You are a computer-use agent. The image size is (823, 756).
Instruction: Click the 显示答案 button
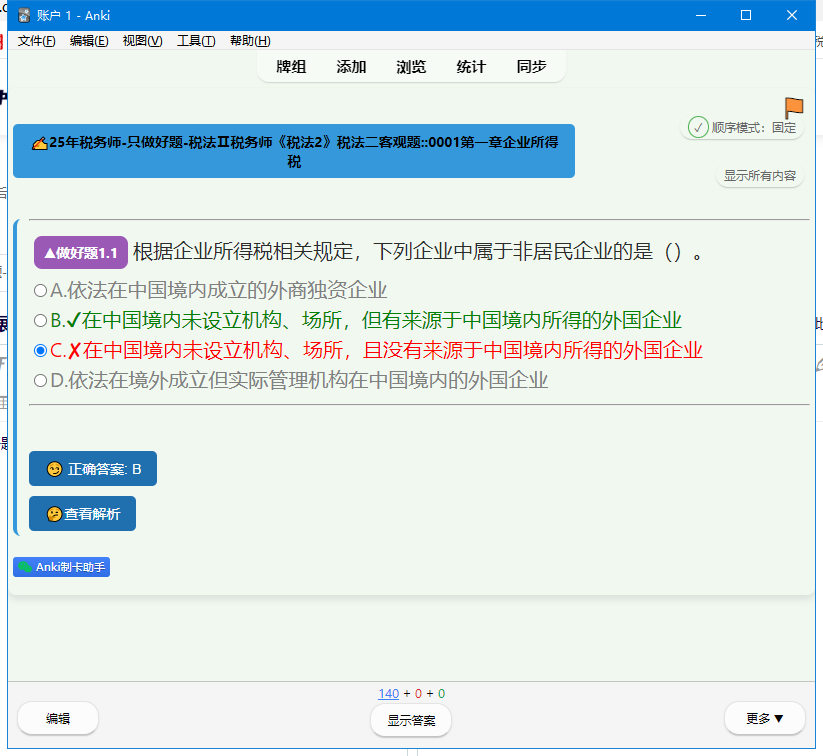(x=411, y=720)
